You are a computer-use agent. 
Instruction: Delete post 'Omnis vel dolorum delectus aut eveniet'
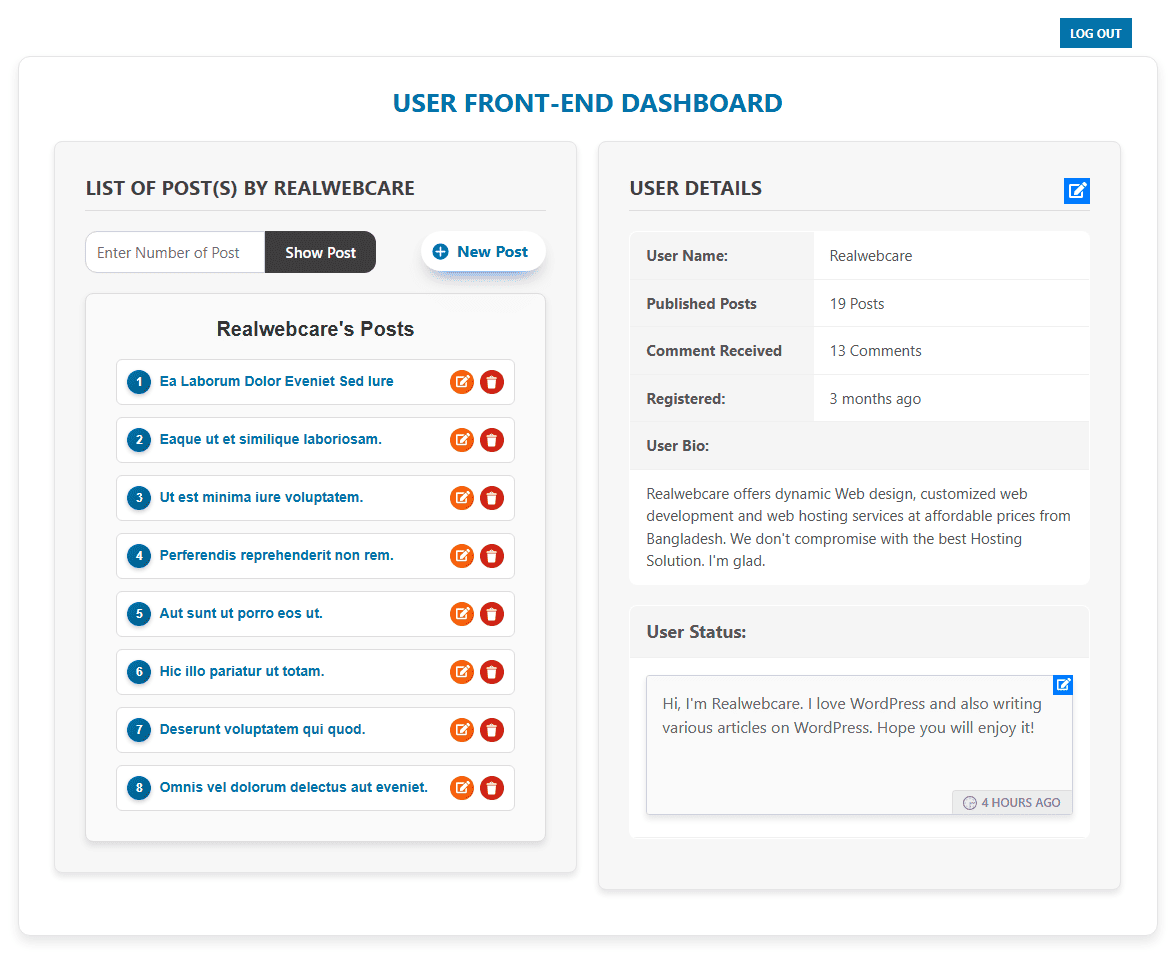491,788
